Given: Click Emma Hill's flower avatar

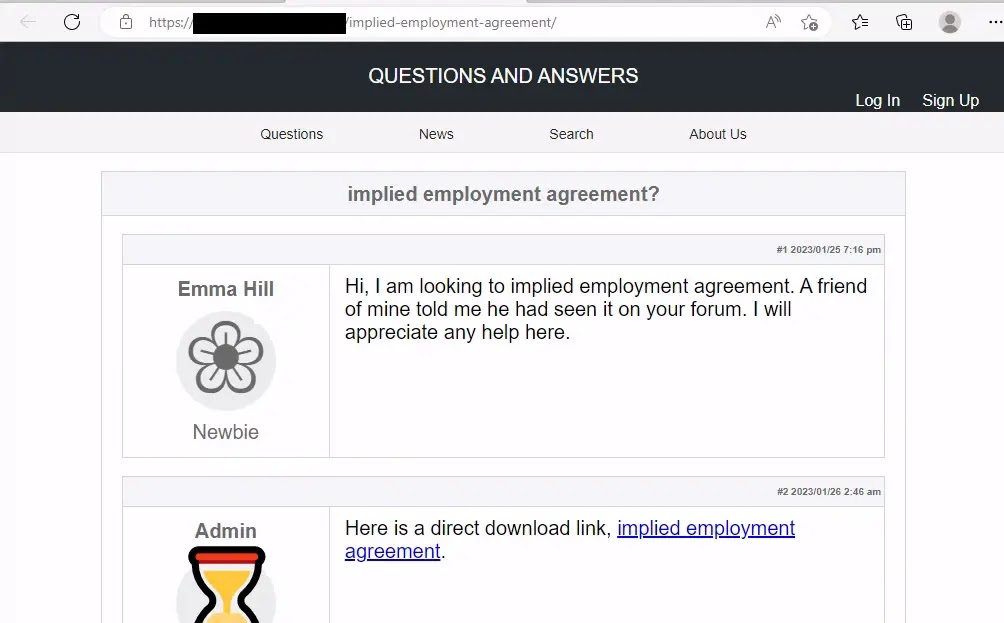Looking at the screenshot, I should tap(226, 360).
